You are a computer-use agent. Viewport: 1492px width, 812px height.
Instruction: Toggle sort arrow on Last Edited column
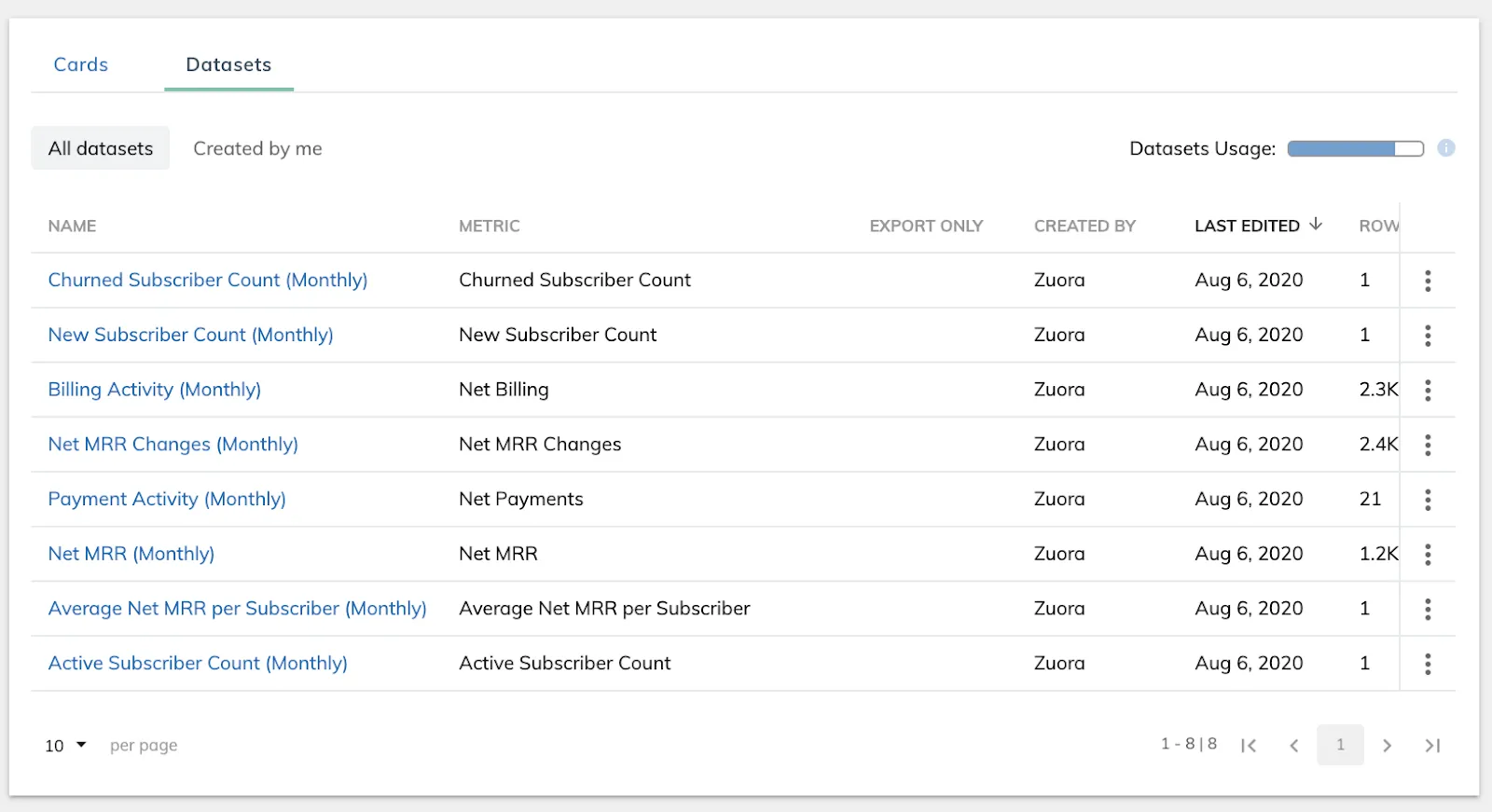(1316, 225)
